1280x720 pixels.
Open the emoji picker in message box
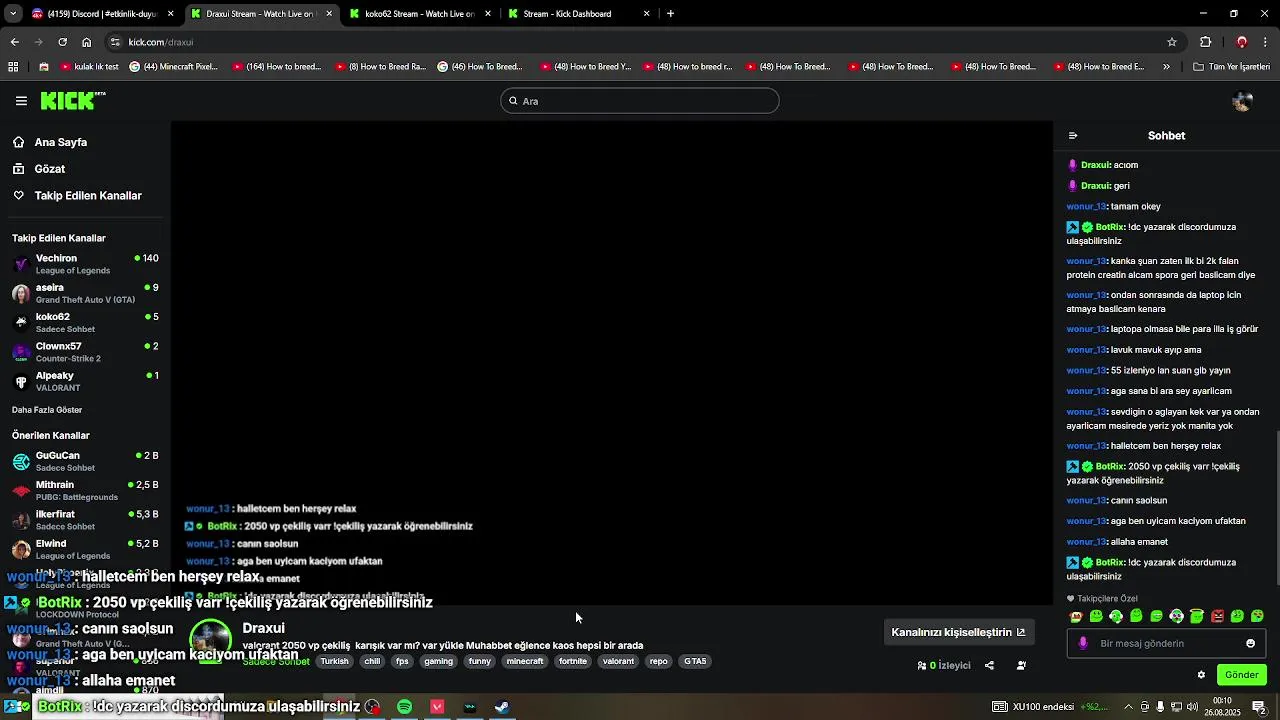(1250, 643)
